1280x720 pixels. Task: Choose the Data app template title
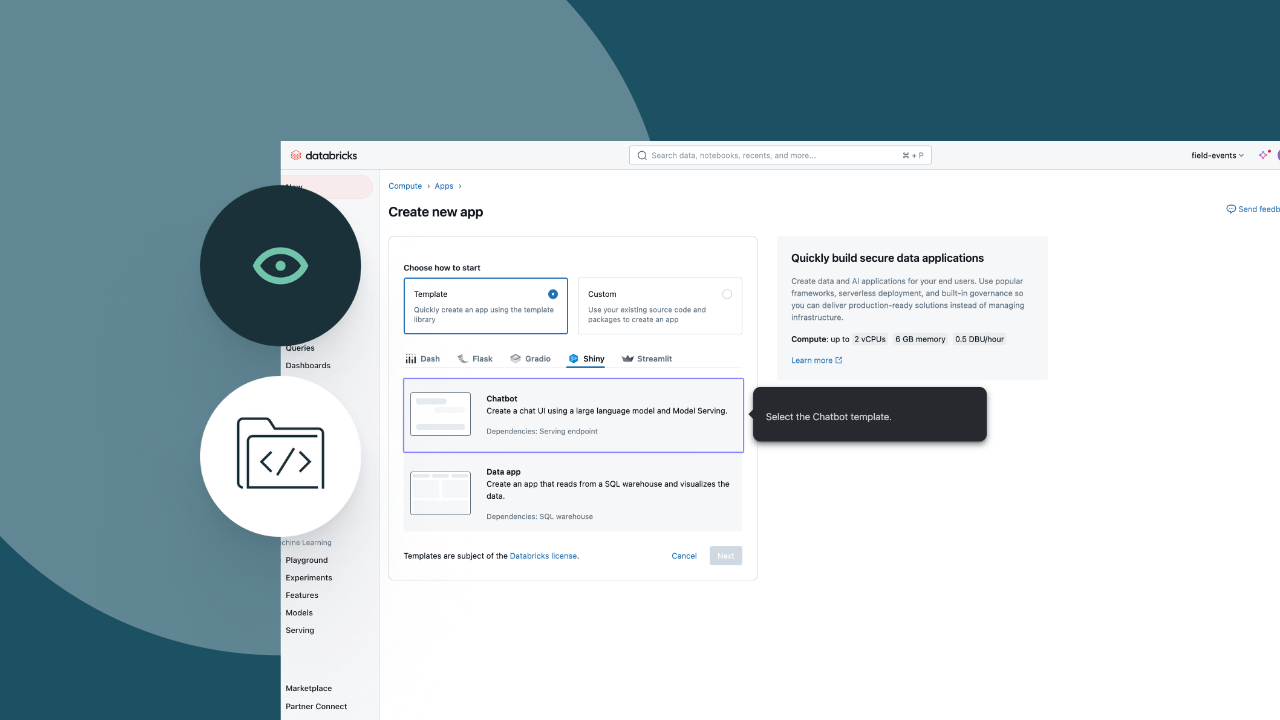pyautogui.click(x=503, y=472)
